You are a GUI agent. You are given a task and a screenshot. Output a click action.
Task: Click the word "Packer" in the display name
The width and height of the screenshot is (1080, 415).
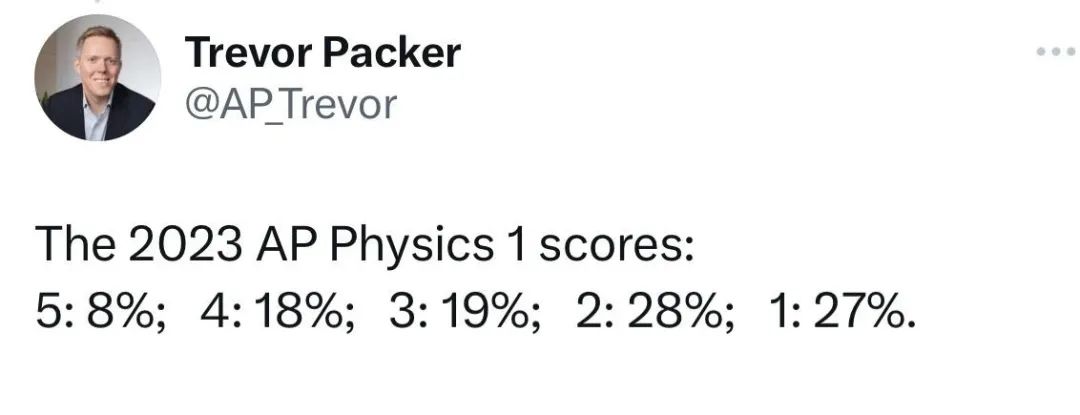pyautogui.click(x=393, y=52)
